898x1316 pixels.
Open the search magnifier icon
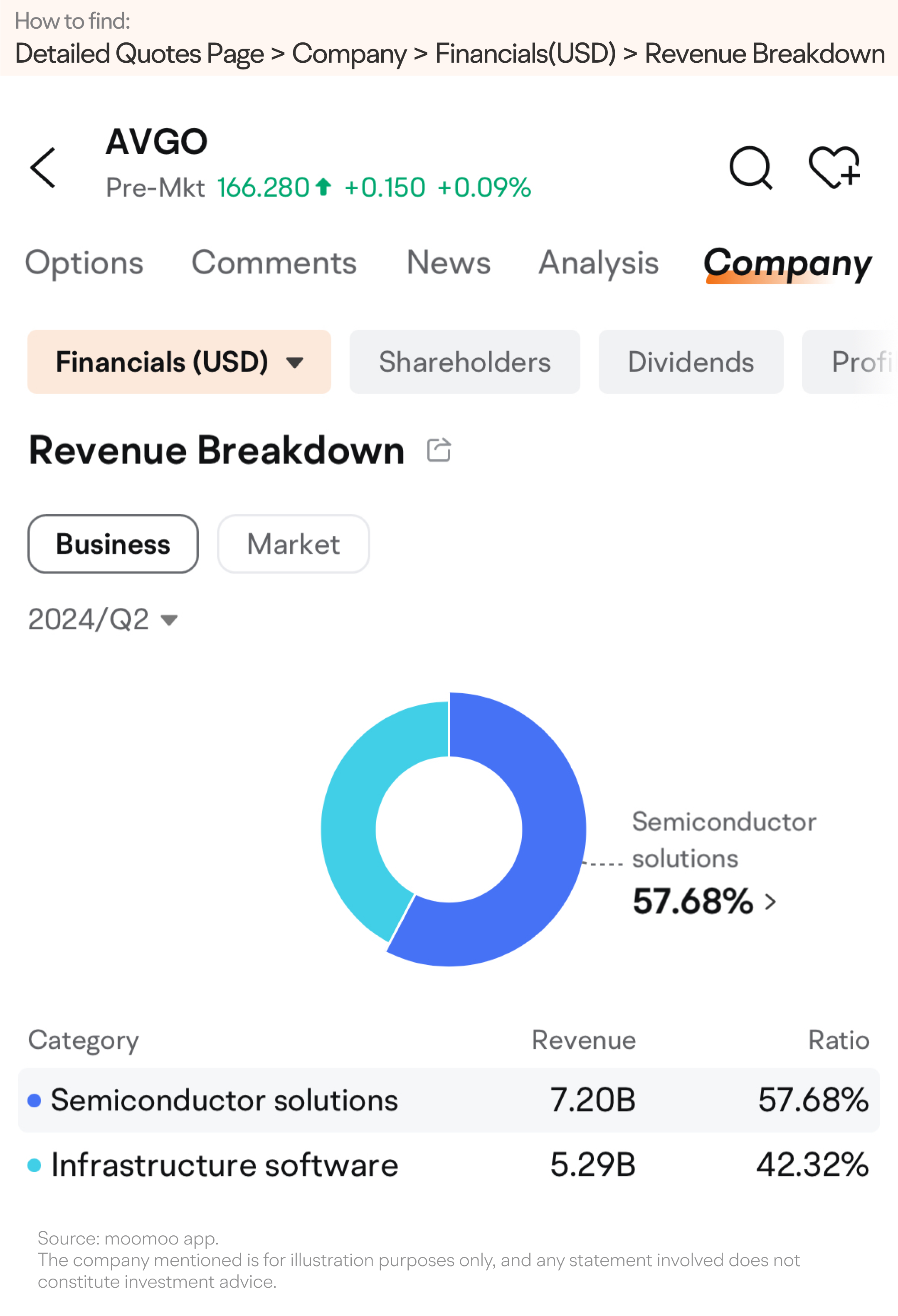click(x=751, y=168)
